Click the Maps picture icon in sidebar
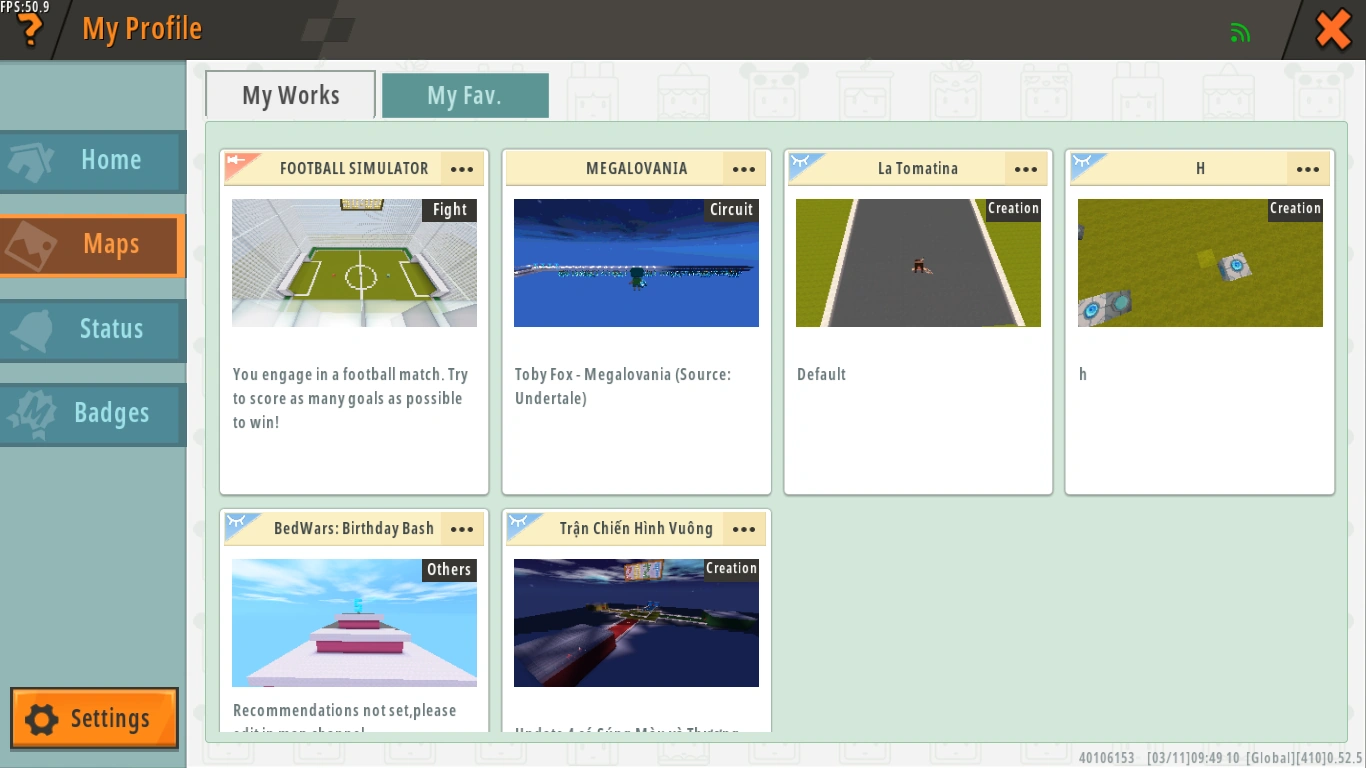 pyautogui.click(x=31, y=246)
